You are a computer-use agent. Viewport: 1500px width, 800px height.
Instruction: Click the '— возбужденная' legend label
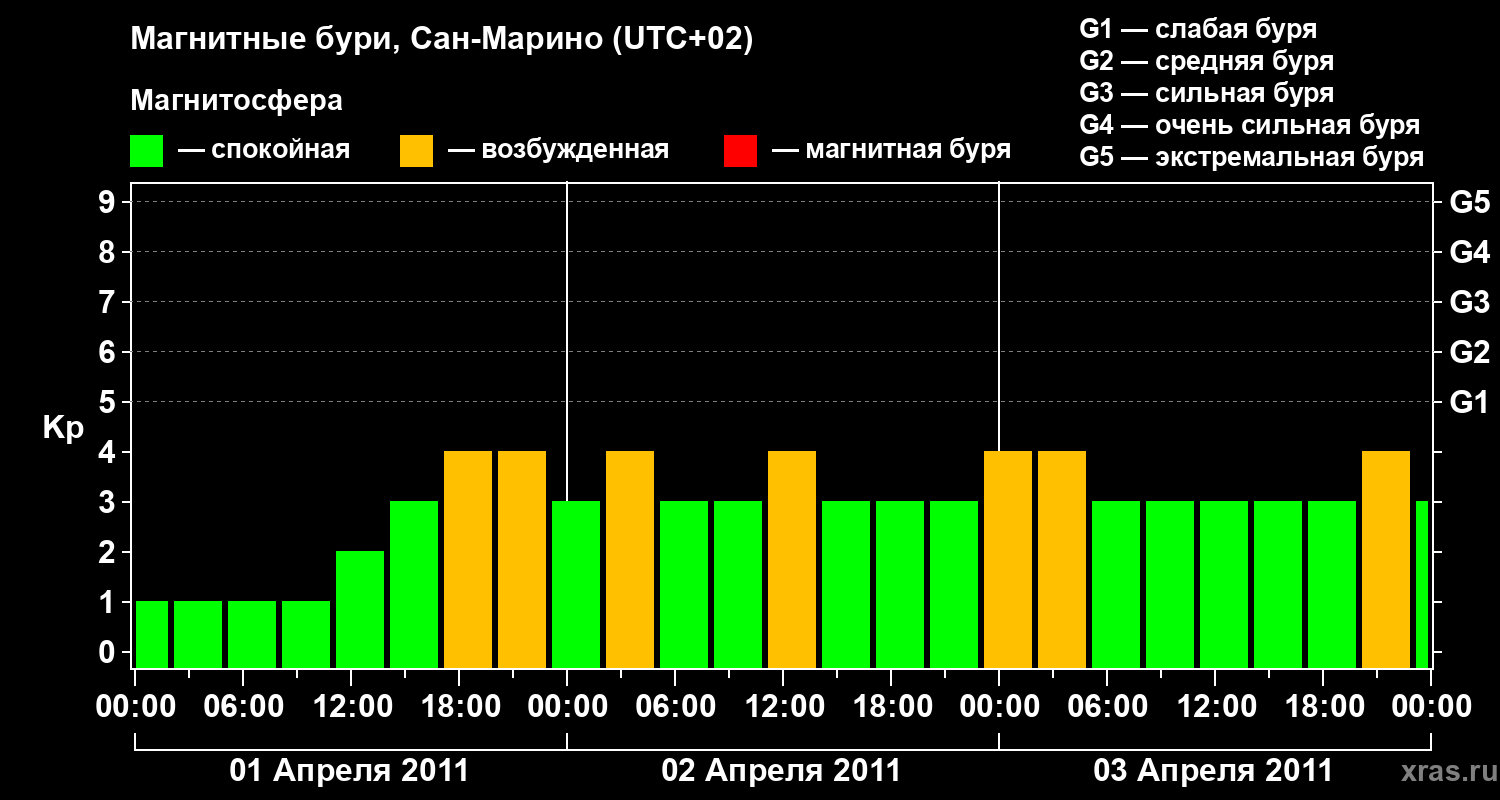[x=558, y=150]
